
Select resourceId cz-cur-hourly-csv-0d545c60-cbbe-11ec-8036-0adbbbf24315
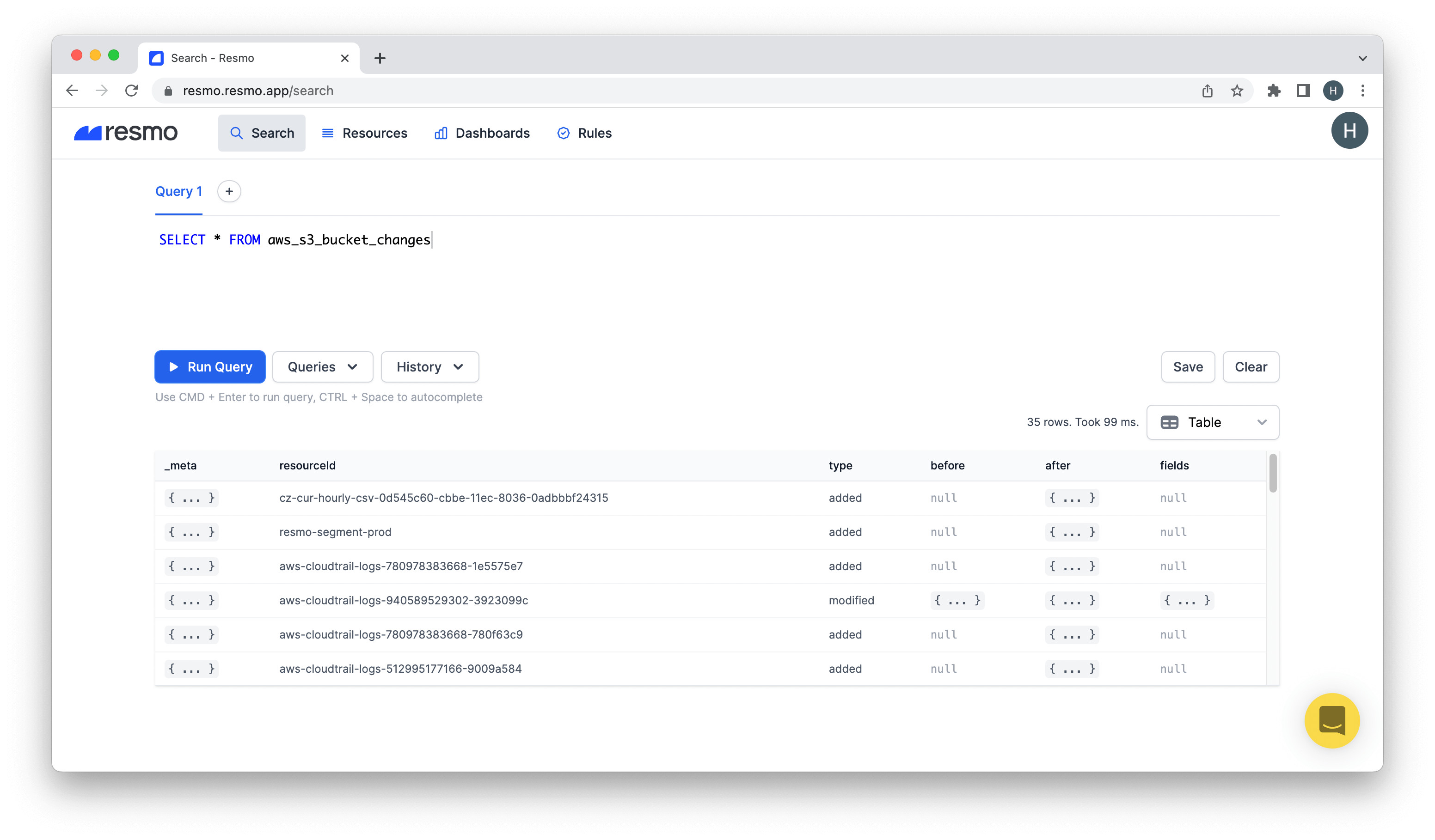[x=444, y=498]
